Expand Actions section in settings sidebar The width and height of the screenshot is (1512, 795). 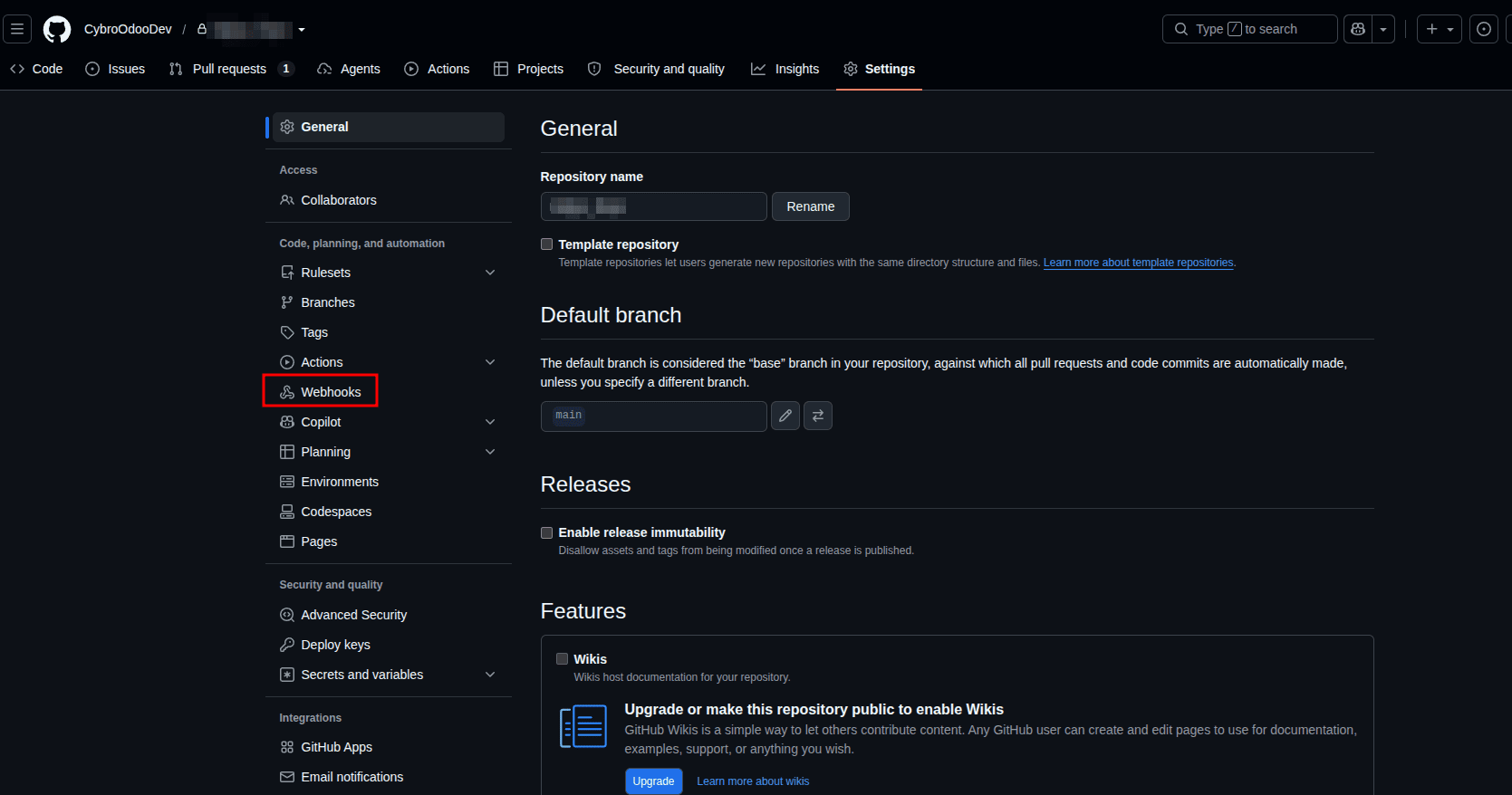(490, 362)
